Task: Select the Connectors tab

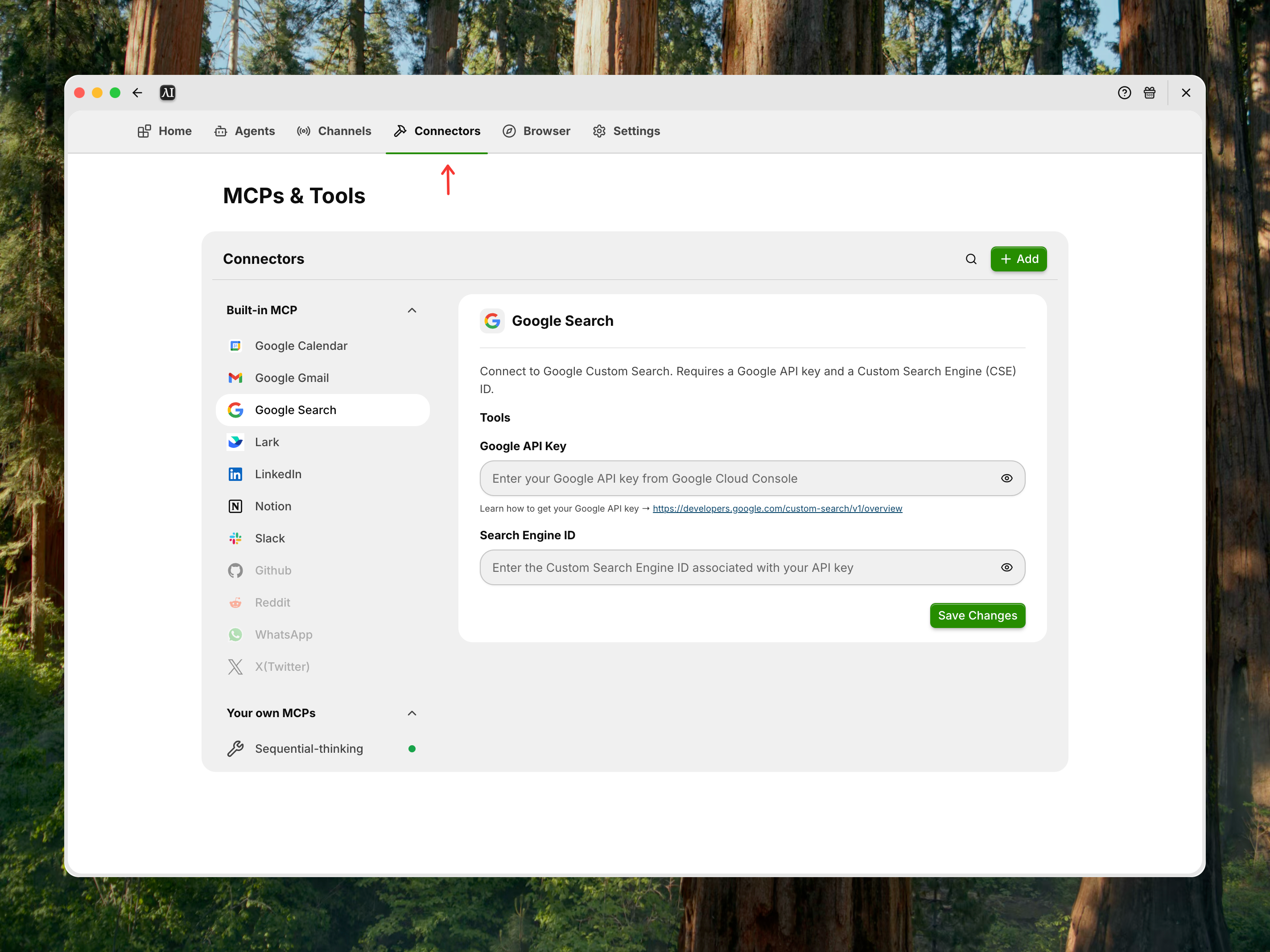Action: (437, 131)
